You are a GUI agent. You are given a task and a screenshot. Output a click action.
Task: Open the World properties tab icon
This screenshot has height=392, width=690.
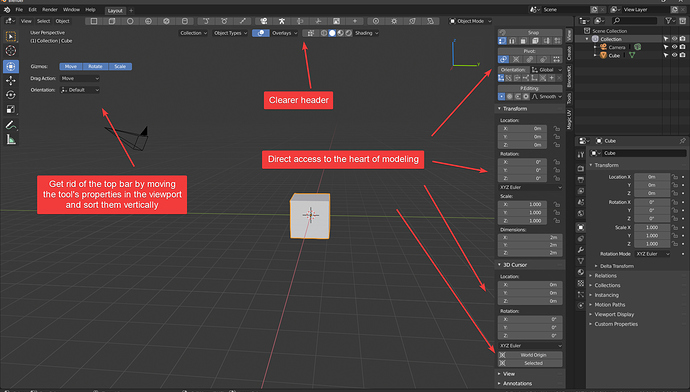tap(581, 213)
